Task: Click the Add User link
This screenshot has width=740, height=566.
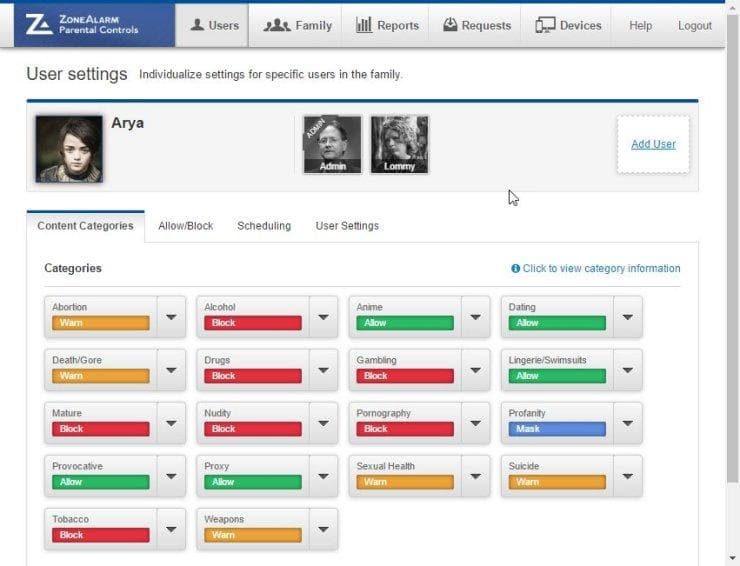Action: click(653, 144)
